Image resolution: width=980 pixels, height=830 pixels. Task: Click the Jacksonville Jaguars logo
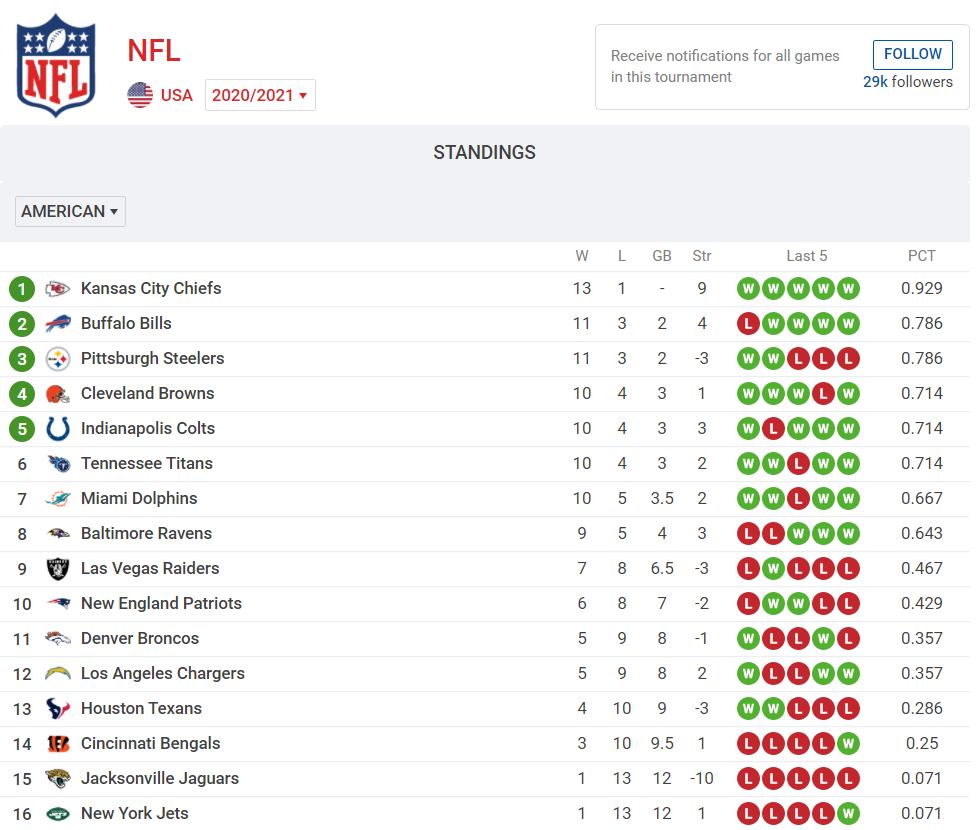pyautogui.click(x=58, y=779)
